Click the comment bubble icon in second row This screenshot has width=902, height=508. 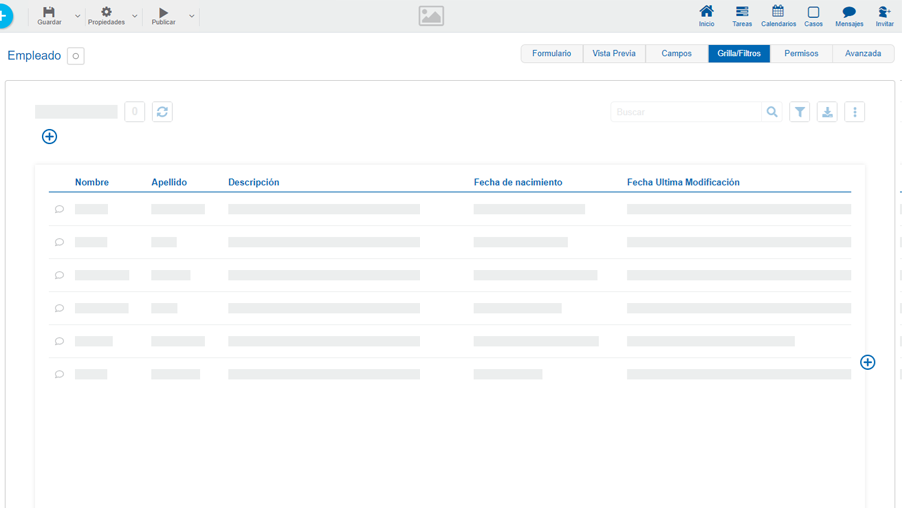(x=59, y=242)
